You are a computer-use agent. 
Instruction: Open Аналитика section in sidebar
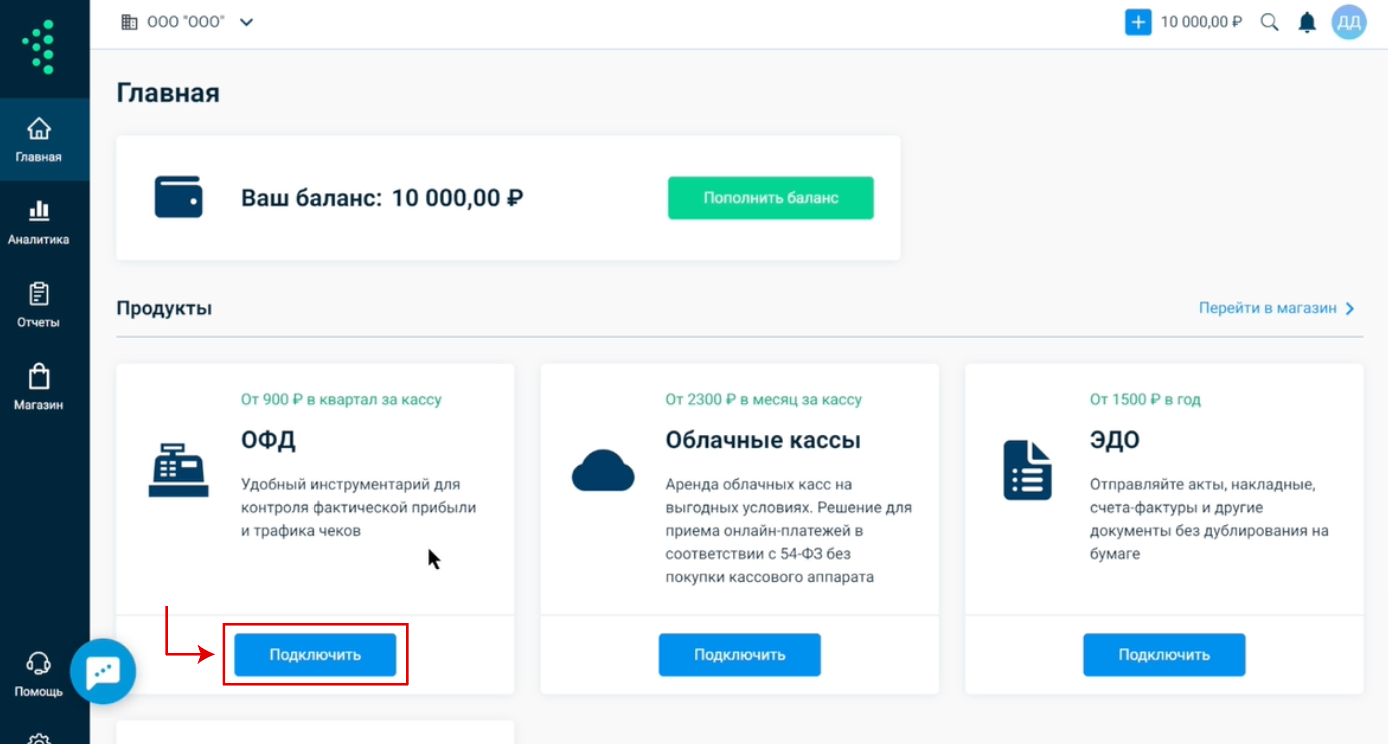coord(39,222)
